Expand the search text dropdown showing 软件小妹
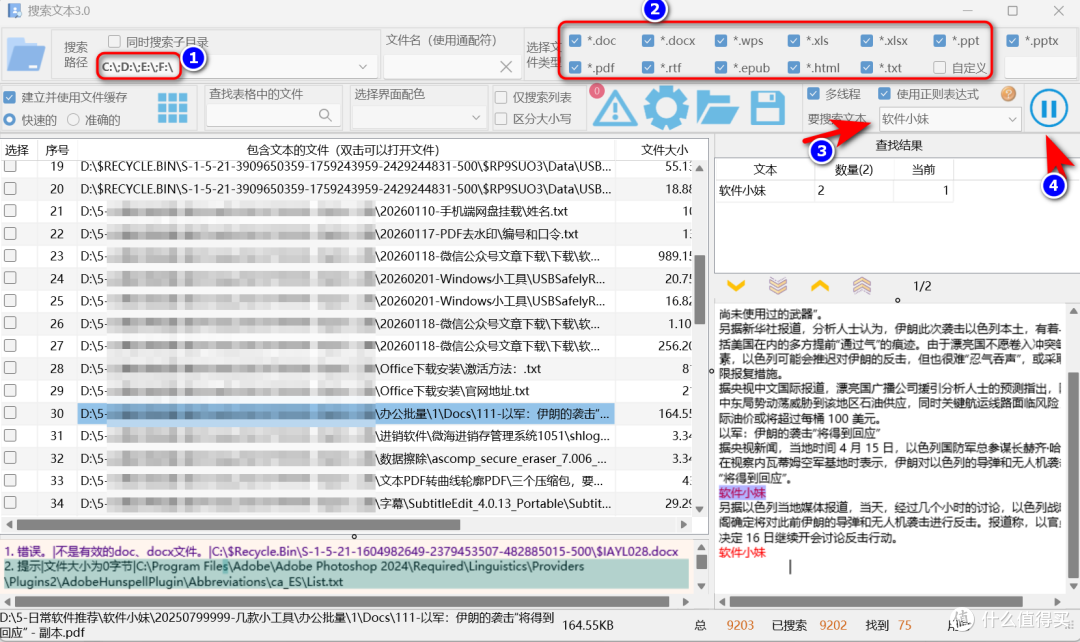Screen dimensions: 1080x642 click(1012, 119)
